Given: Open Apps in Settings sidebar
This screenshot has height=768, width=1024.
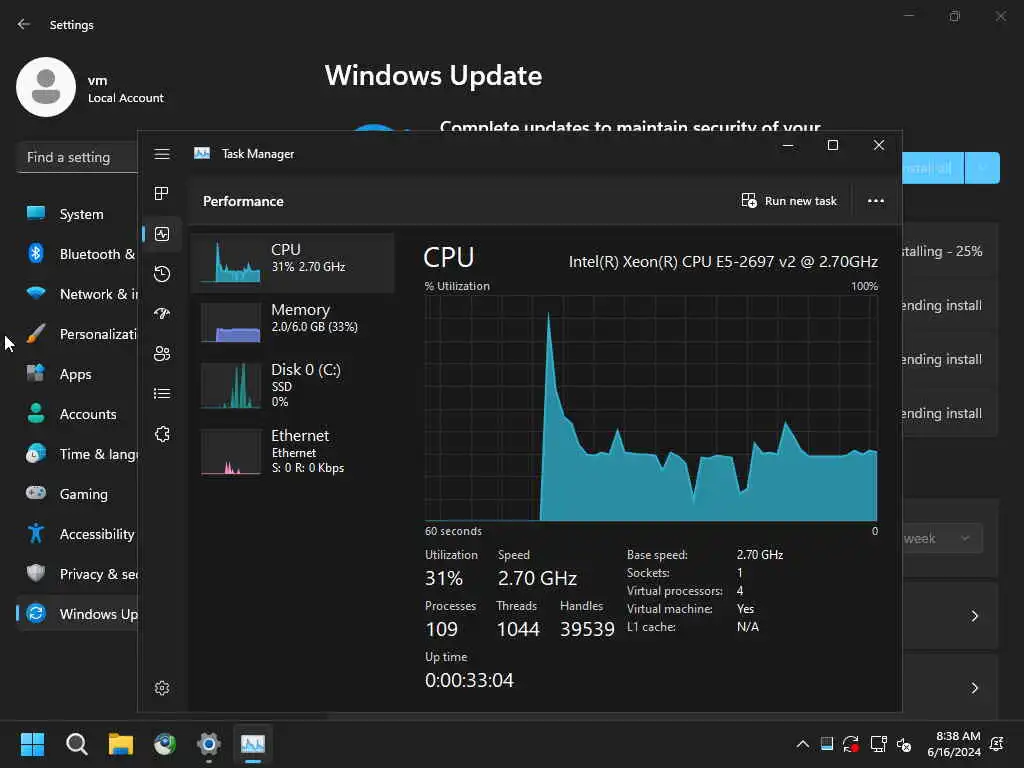Looking at the screenshot, I should 77,374.
